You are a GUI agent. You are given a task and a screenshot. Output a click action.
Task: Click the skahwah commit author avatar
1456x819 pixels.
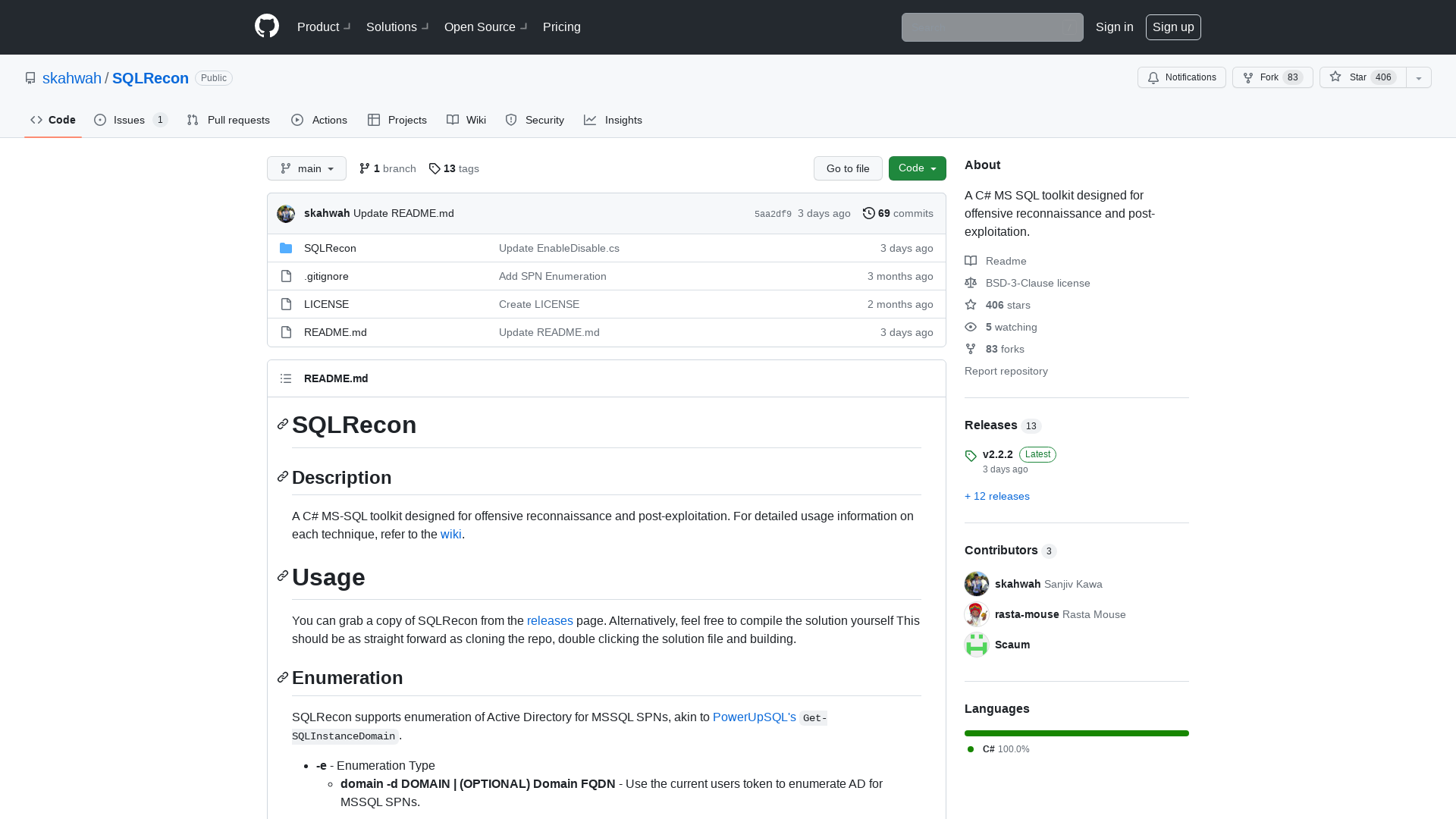tap(286, 214)
